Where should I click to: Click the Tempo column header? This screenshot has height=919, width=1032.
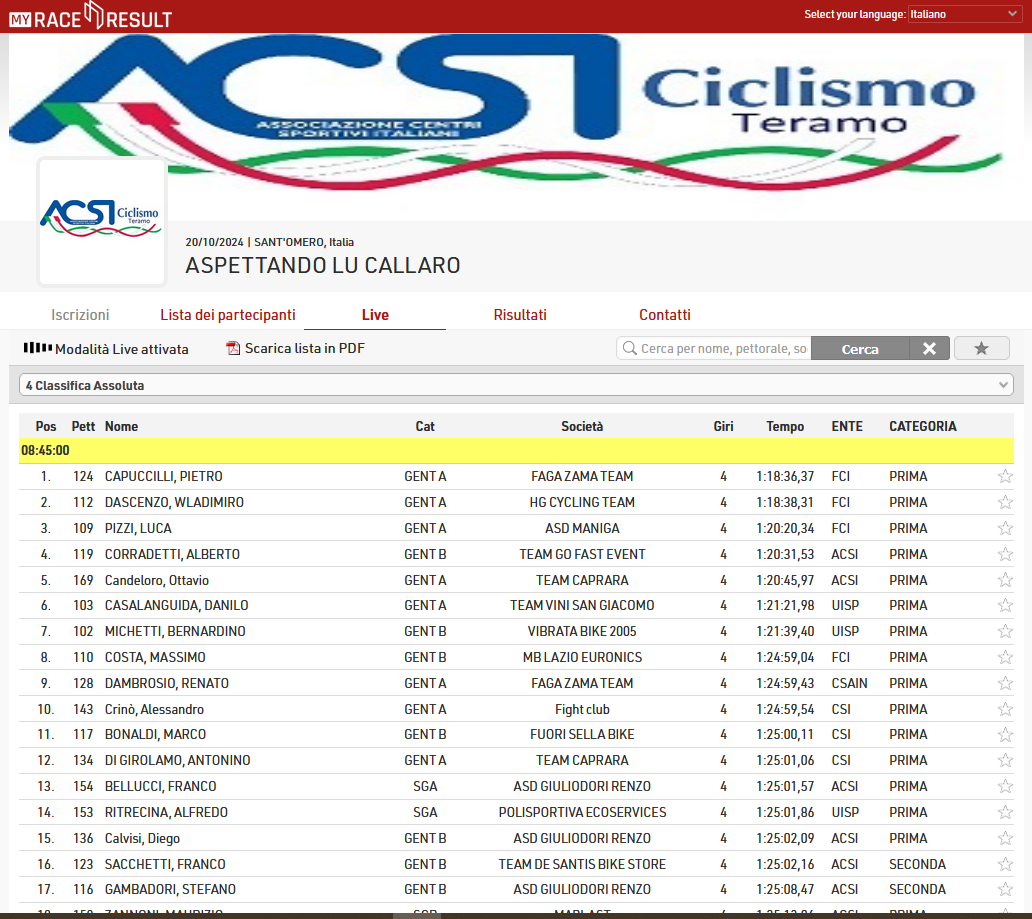click(x=785, y=426)
